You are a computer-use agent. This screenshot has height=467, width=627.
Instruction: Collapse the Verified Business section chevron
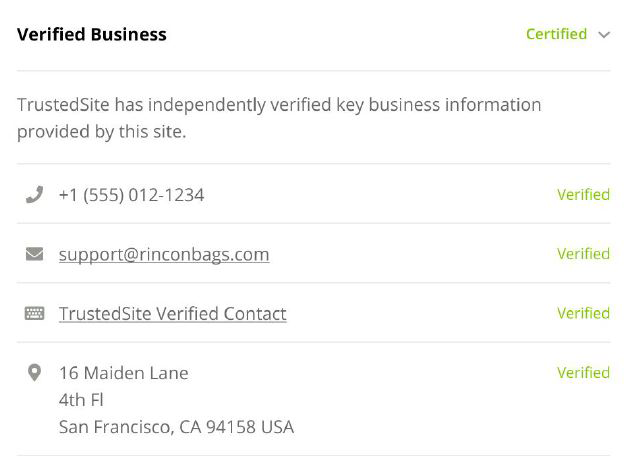pos(604,35)
